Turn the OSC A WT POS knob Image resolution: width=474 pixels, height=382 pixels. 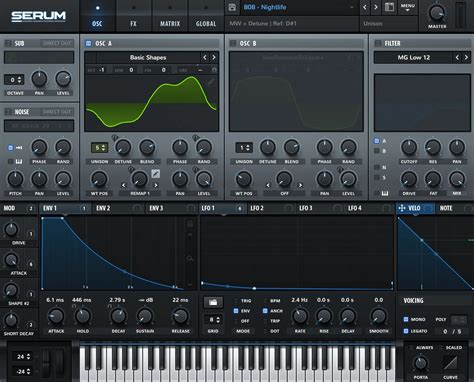(x=99, y=179)
